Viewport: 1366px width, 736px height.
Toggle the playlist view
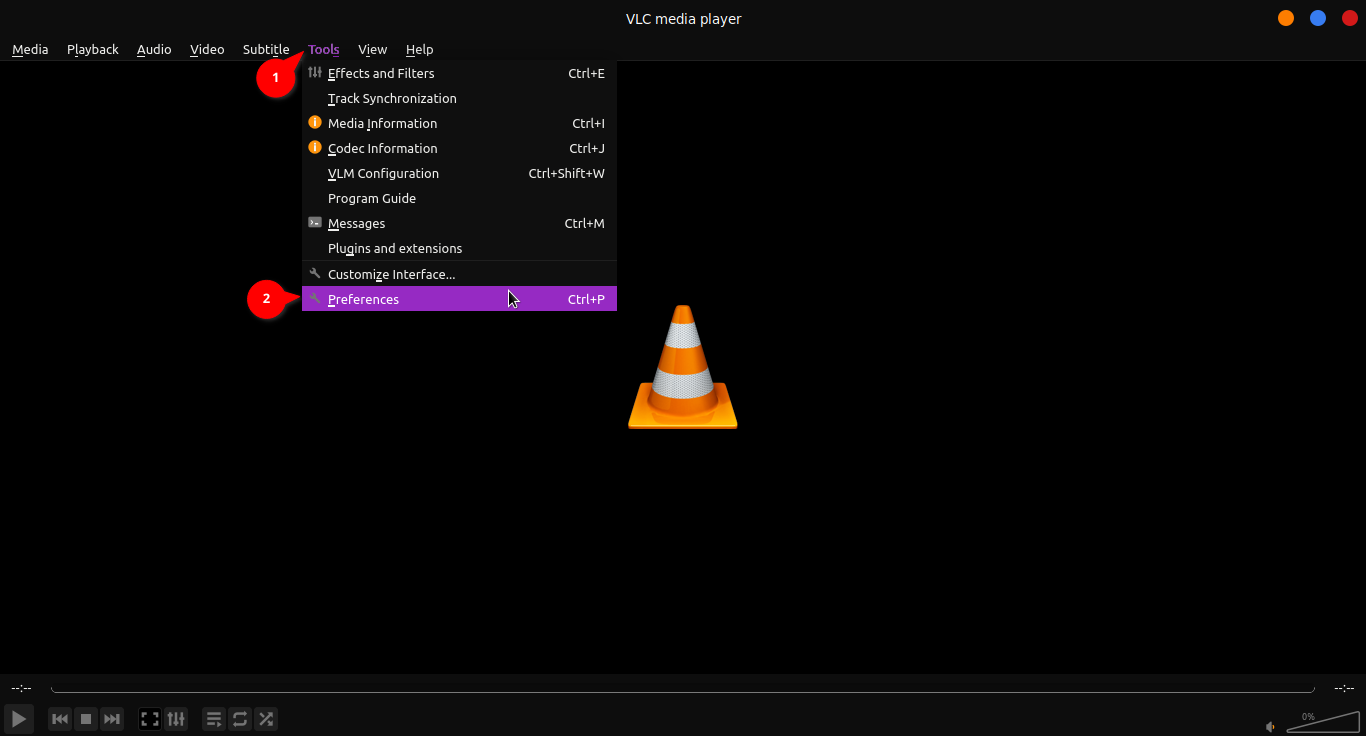click(214, 718)
